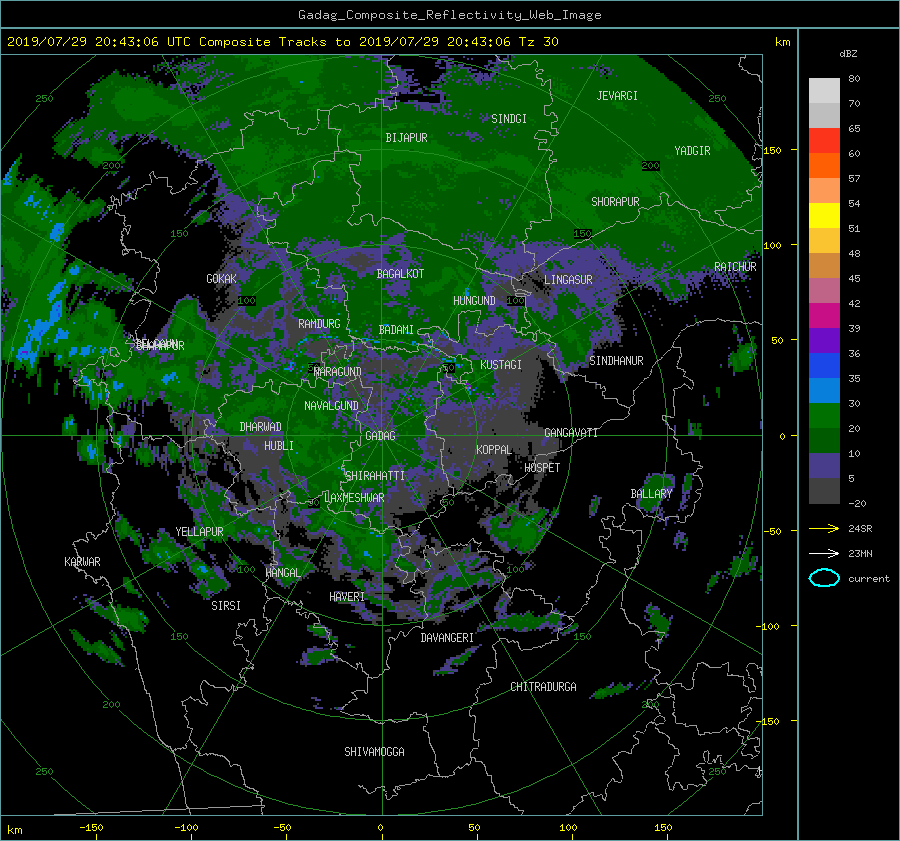Click the YADGIR city label
Image resolution: width=900 pixels, height=841 pixels.
(x=692, y=151)
